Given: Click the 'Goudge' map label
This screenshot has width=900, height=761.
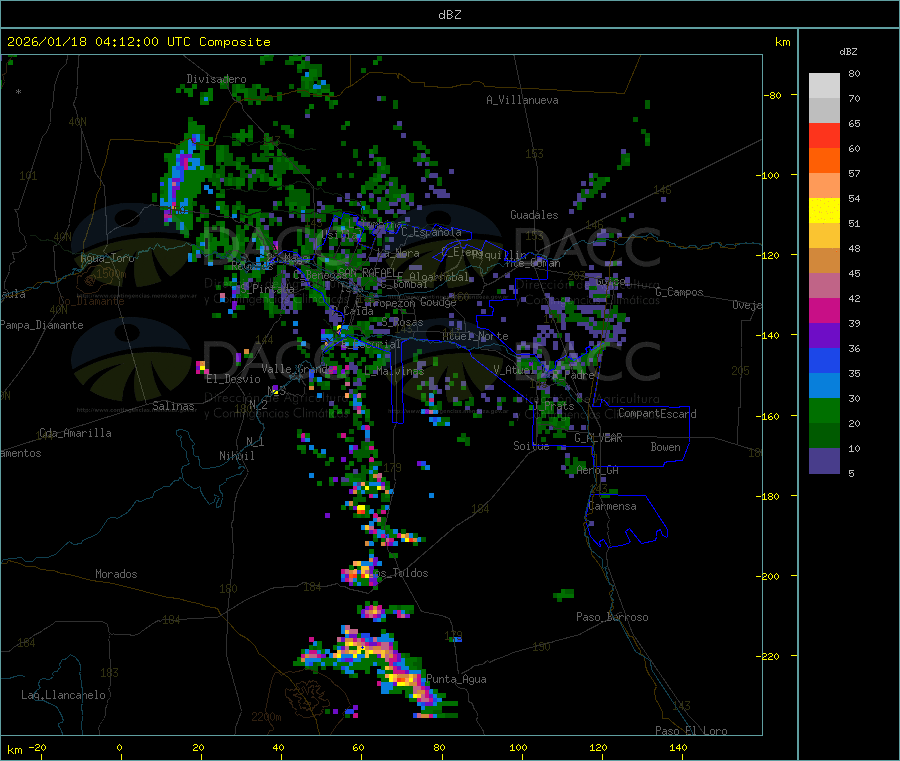Looking at the screenshot, I should tap(438, 302).
